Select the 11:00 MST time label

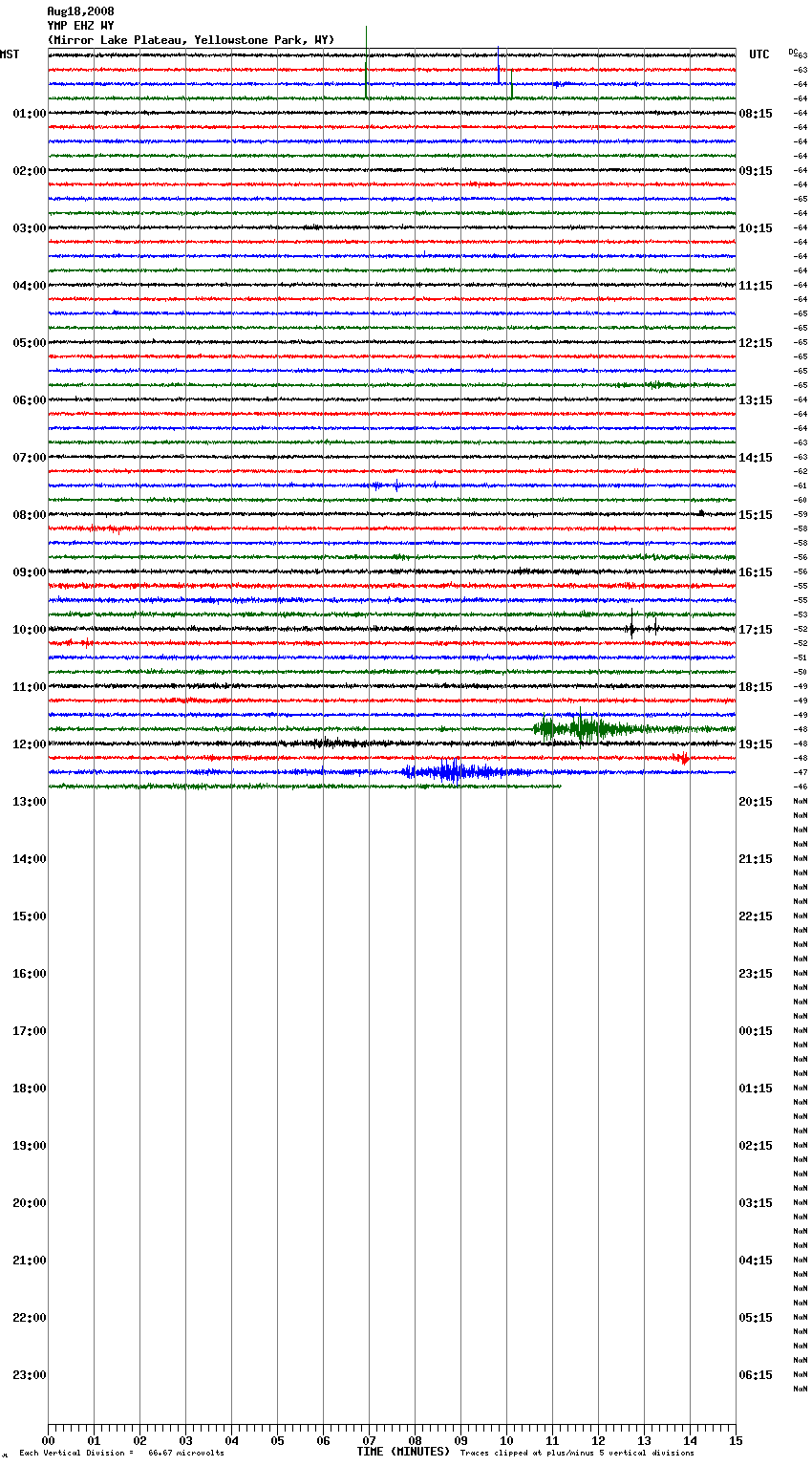click(30, 687)
